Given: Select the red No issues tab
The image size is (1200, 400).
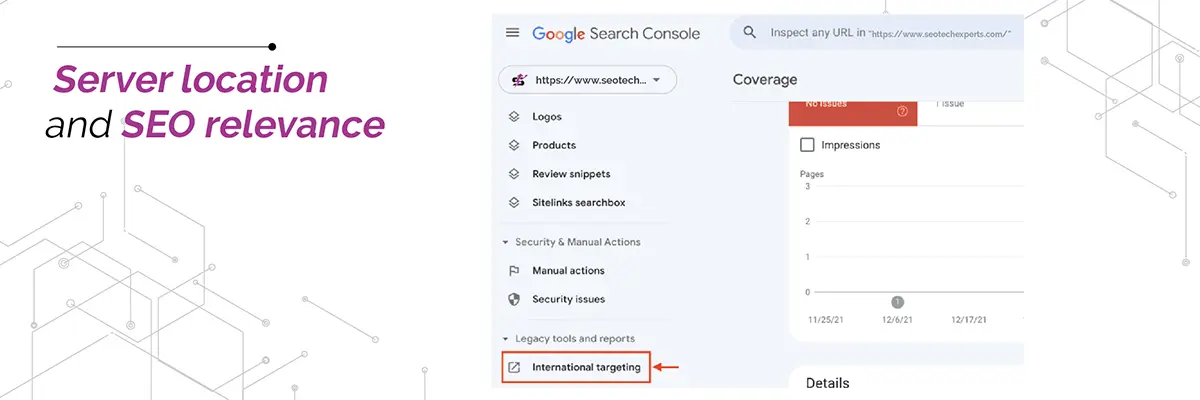Looking at the screenshot, I should click(x=853, y=112).
